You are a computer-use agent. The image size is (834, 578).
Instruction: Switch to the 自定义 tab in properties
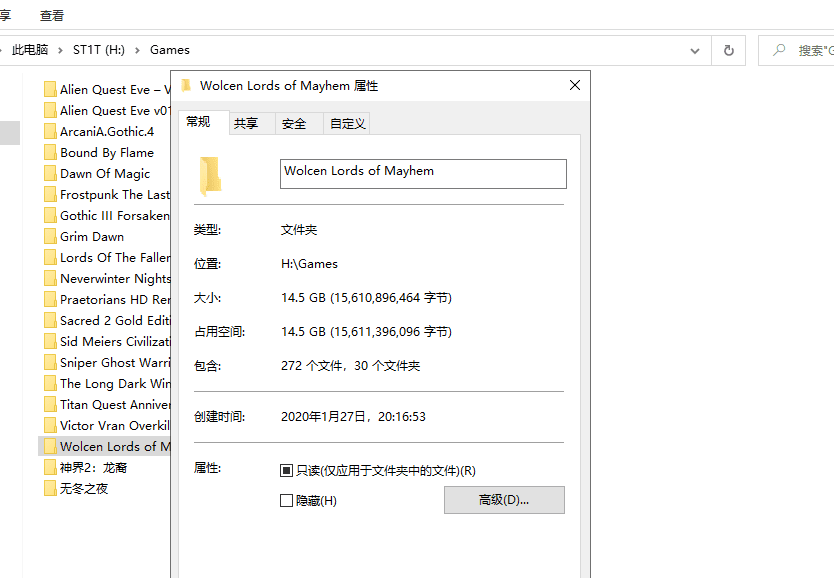(x=347, y=123)
